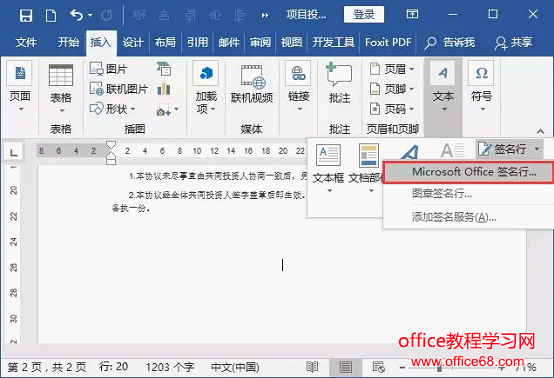Open the 页面 pages dropdown
The image size is (554, 378).
[20, 87]
